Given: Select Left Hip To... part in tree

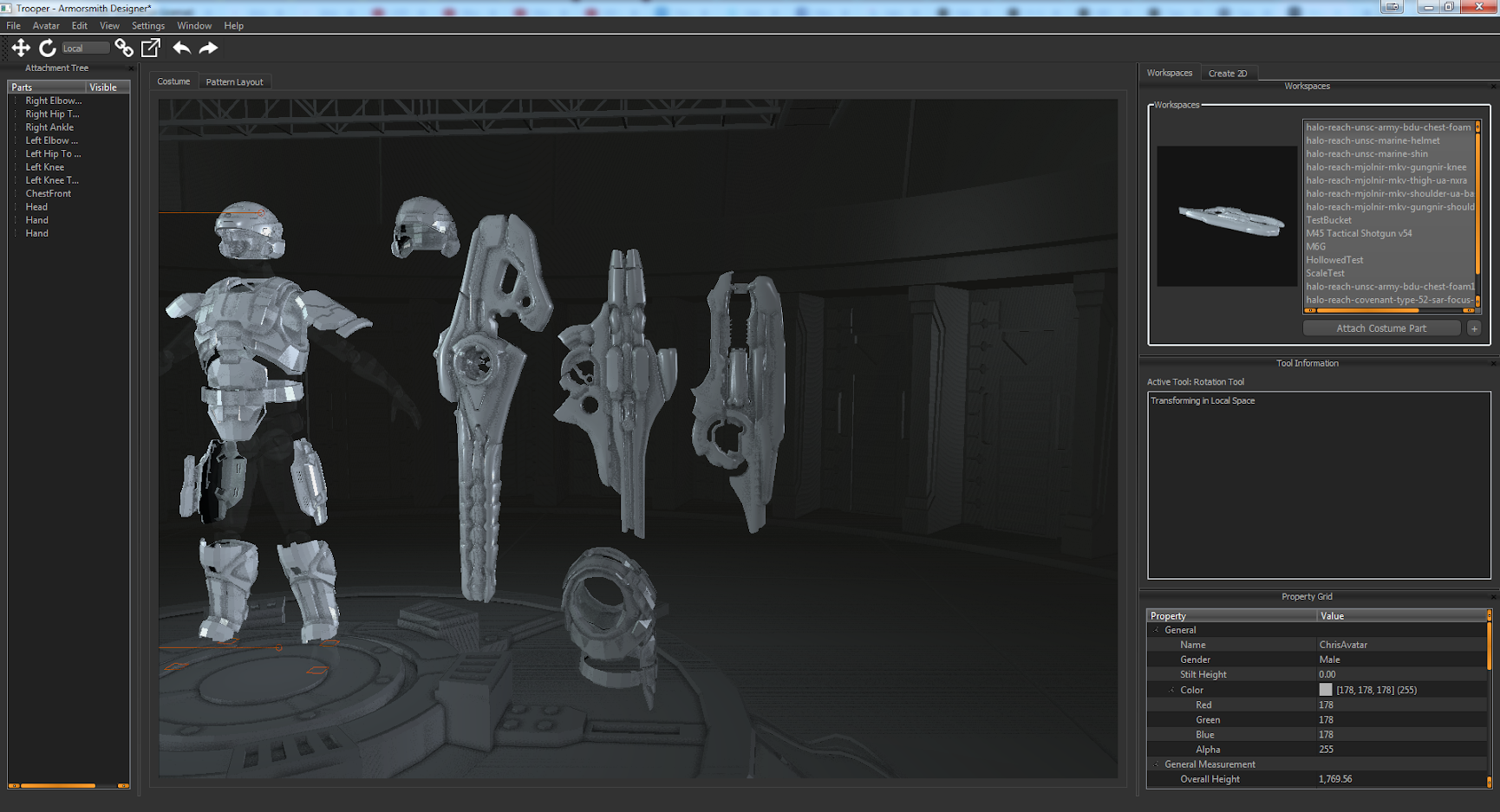Looking at the screenshot, I should click(x=53, y=154).
